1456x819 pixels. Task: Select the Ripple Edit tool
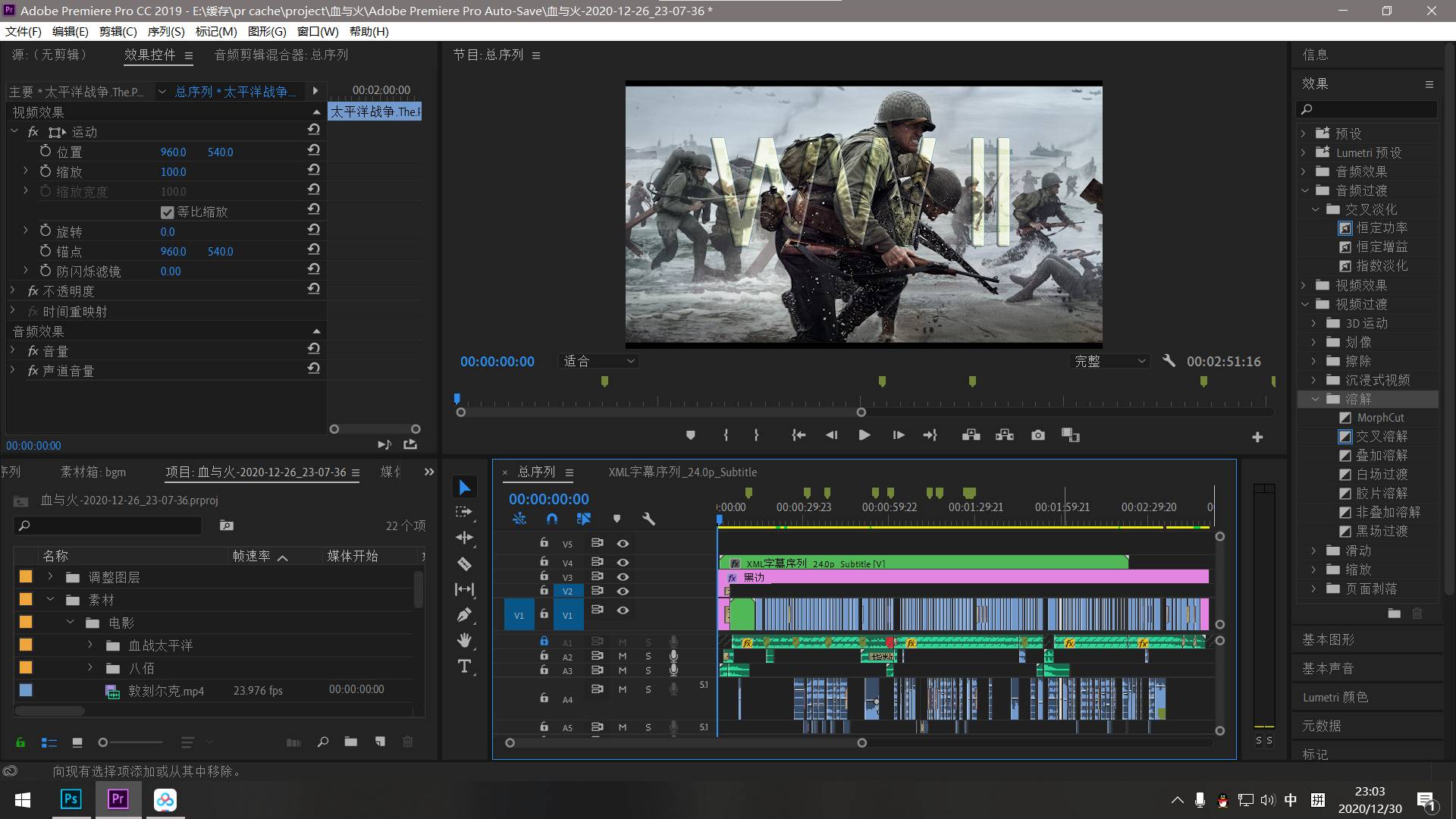coord(464,538)
